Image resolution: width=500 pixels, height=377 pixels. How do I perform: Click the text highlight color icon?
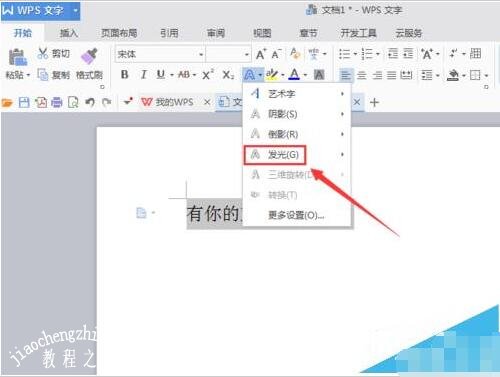pyautogui.click(x=272, y=75)
